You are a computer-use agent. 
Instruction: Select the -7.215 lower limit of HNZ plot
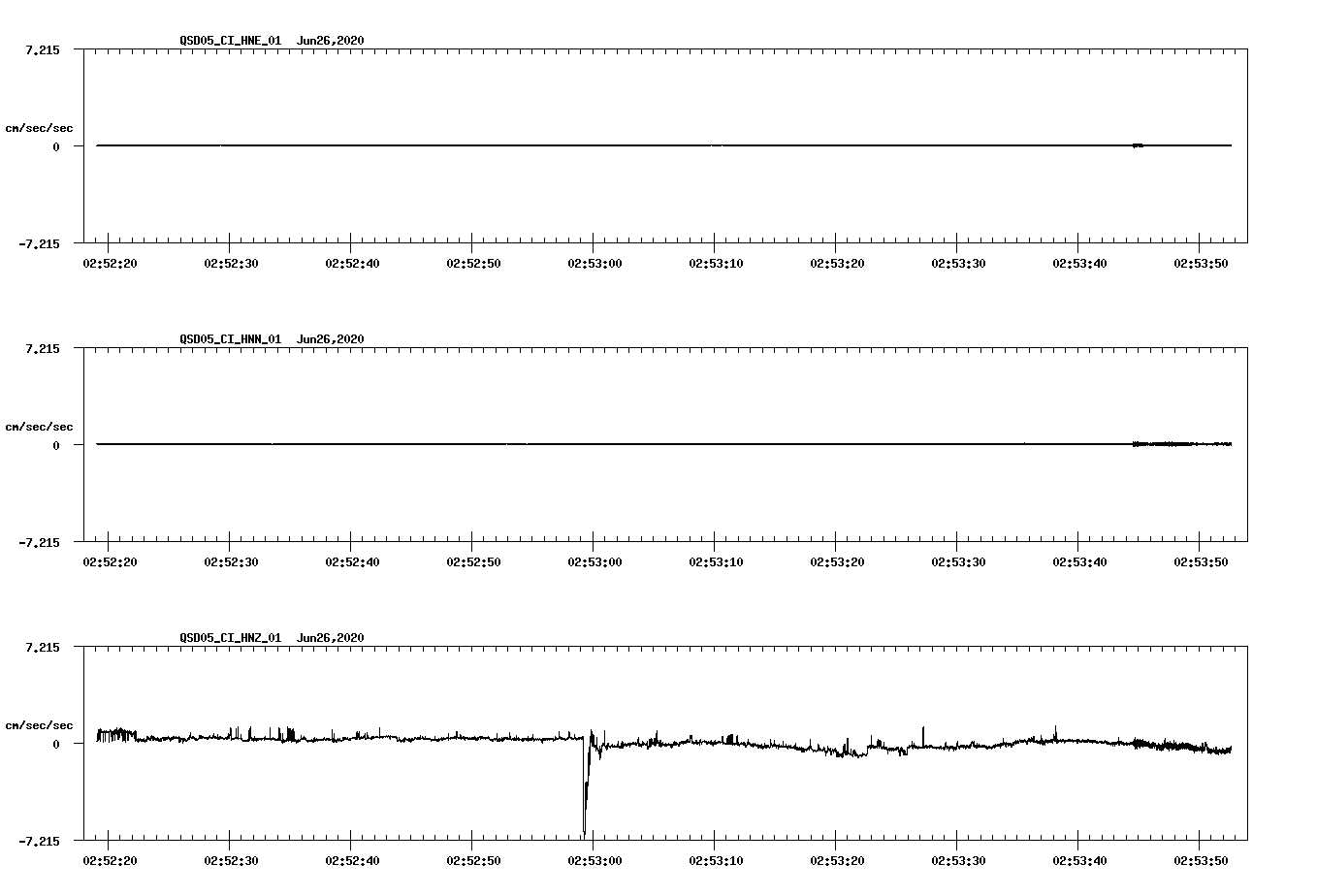pyautogui.click(x=39, y=841)
